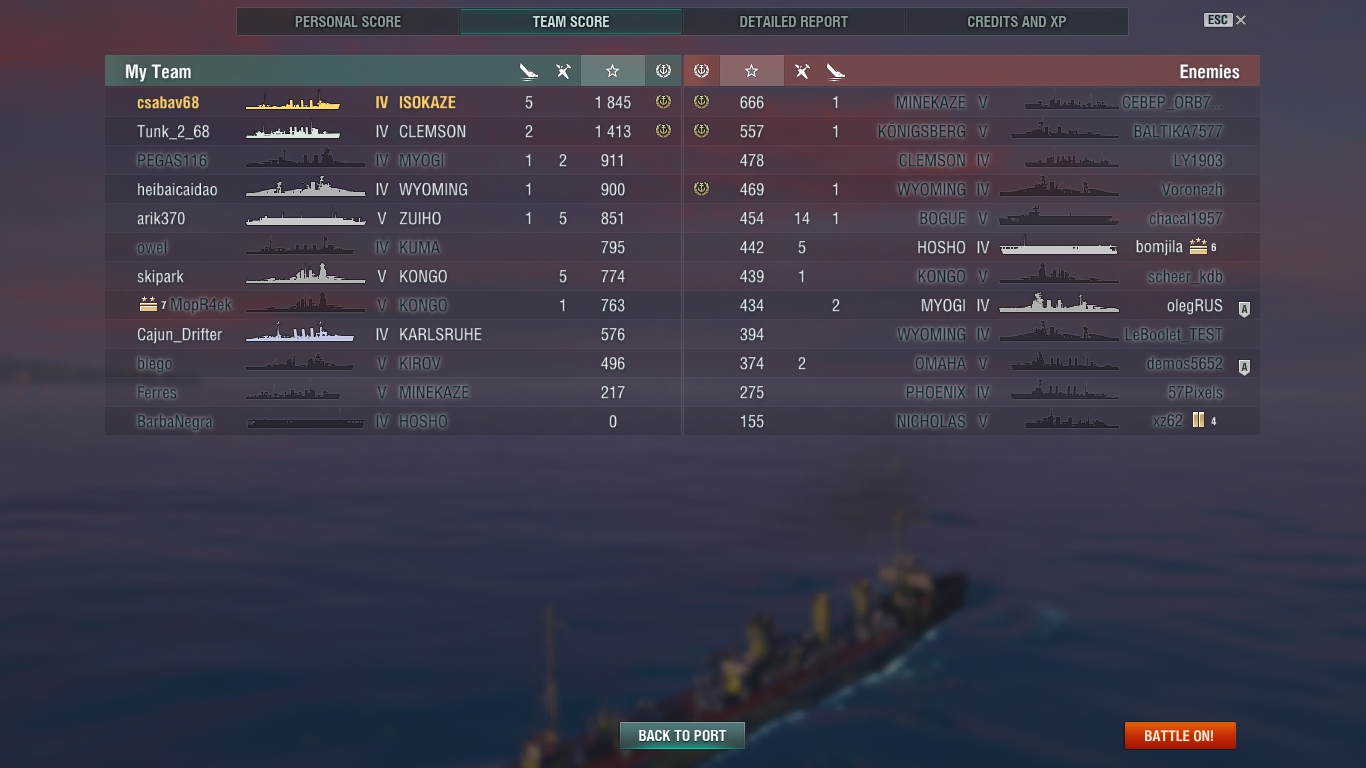1366x768 pixels.
Task: Sort My Team by star XP column
Action: pos(612,71)
